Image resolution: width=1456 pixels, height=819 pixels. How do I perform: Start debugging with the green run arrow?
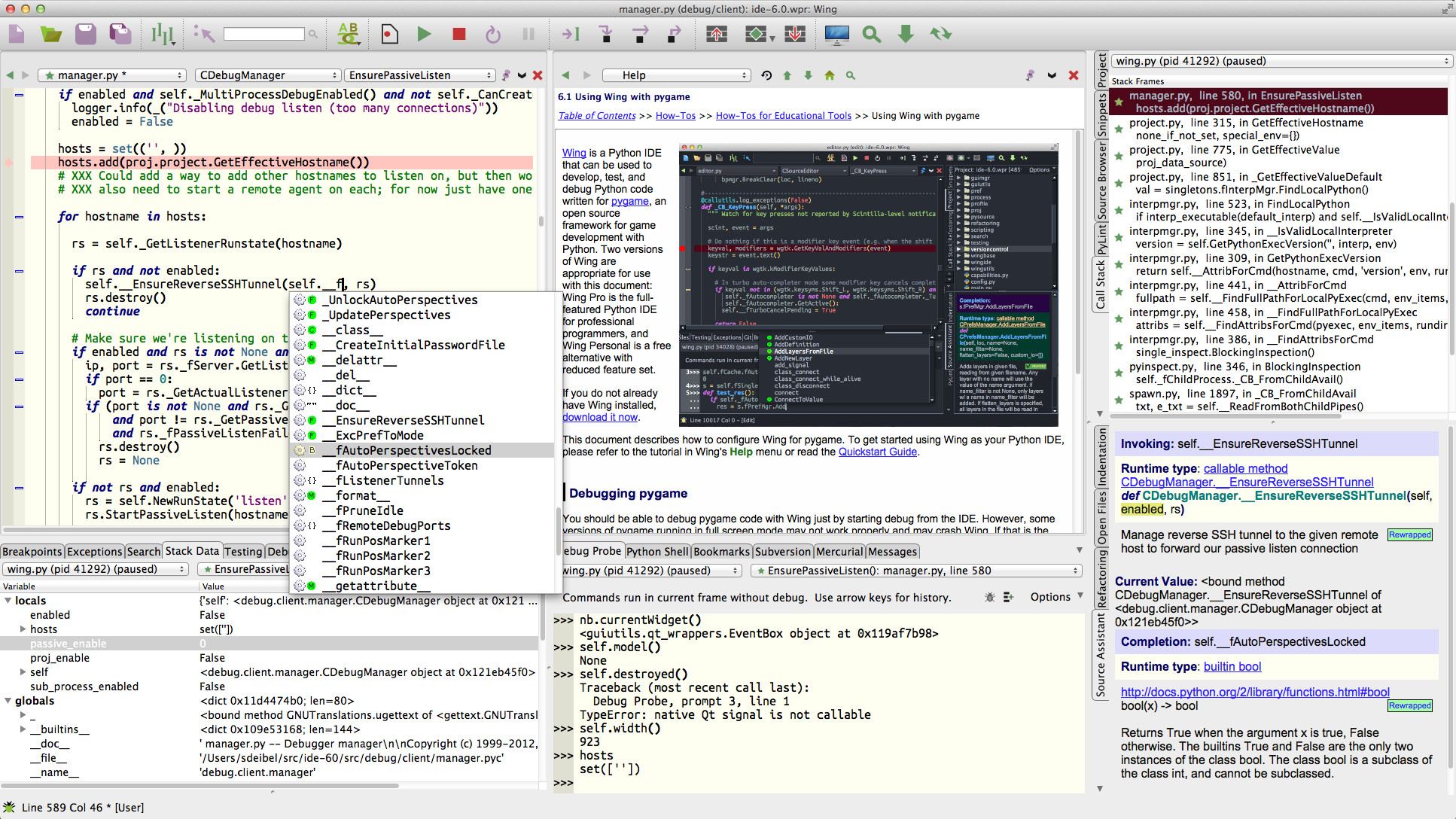pos(425,34)
